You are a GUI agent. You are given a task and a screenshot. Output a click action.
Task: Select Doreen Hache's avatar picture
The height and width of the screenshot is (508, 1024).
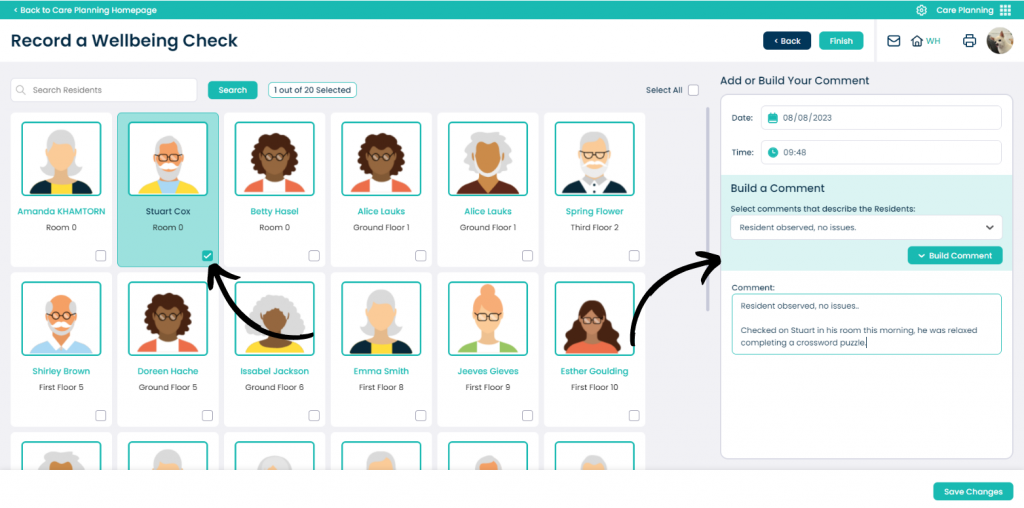click(x=168, y=319)
